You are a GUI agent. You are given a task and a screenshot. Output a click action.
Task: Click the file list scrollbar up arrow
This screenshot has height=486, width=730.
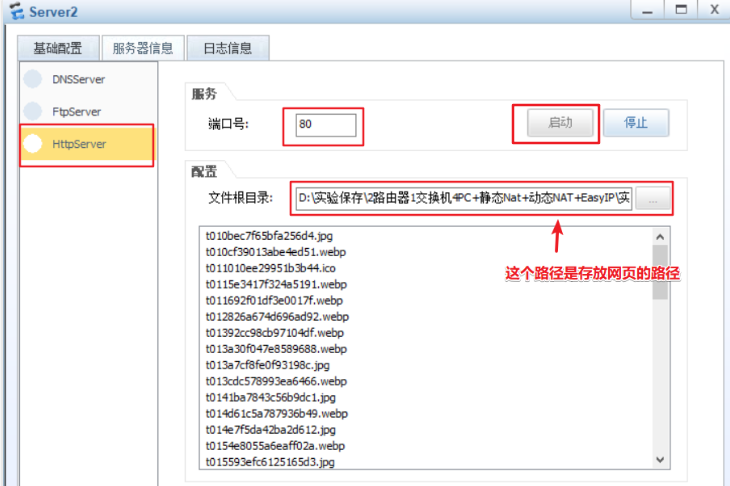click(x=660, y=237)
